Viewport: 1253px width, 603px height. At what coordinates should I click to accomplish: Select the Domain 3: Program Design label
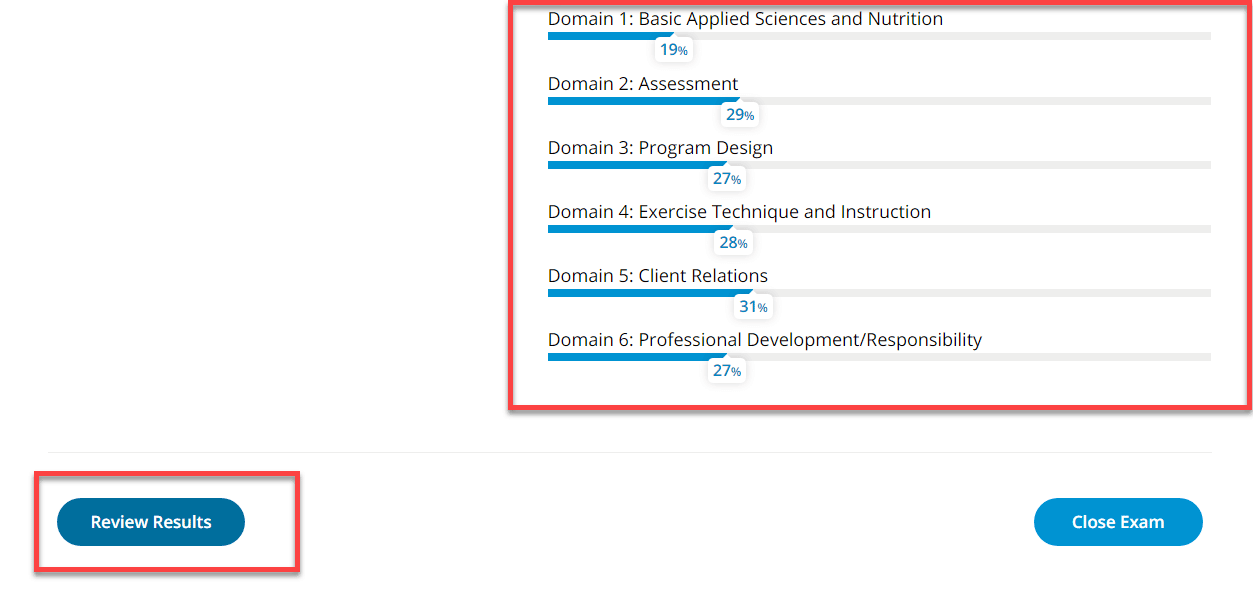pyautogui.click(x=660, y=148)
